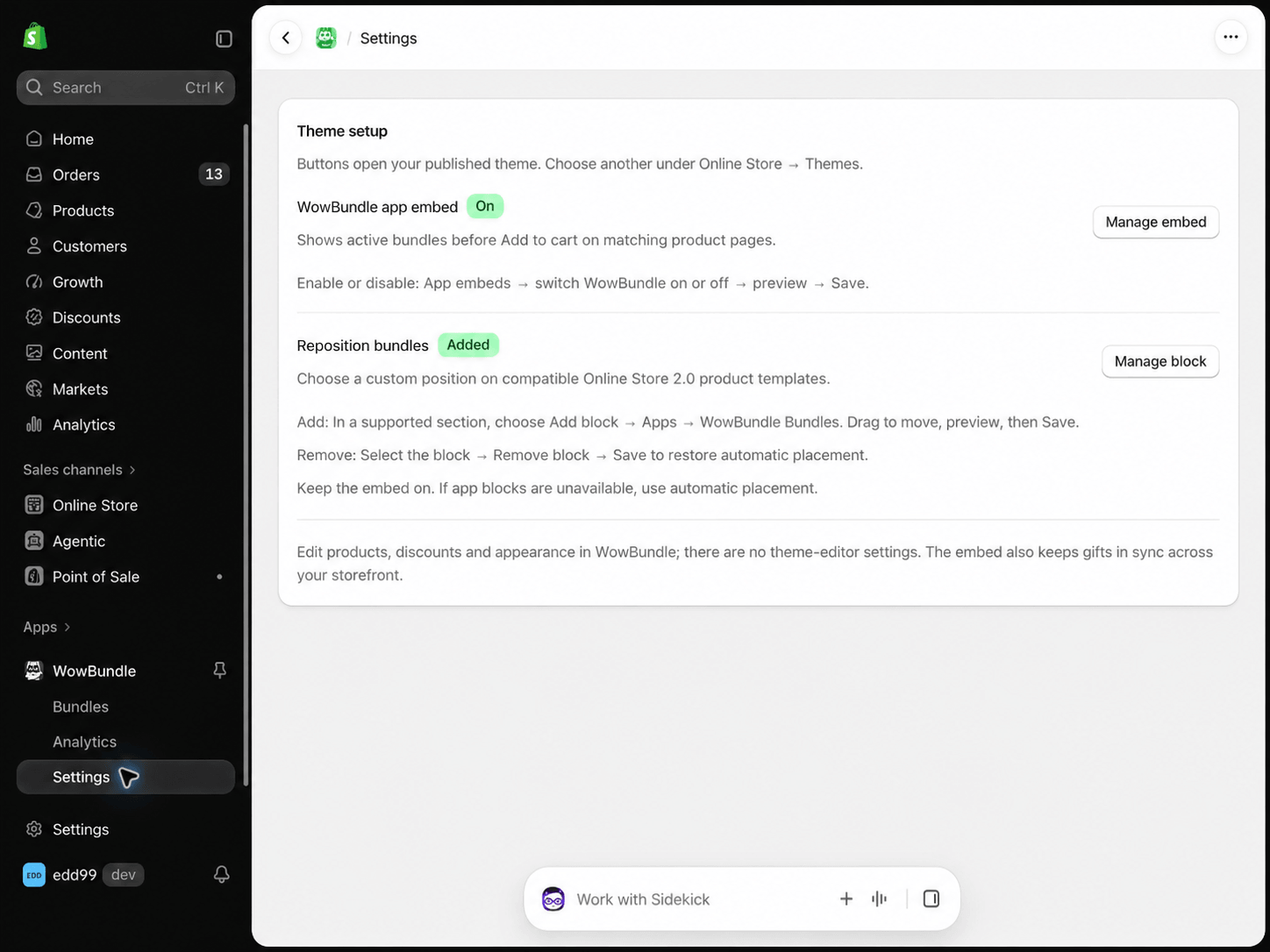
Task: Open WowBundle Bundles page
Action: (125, 707)
